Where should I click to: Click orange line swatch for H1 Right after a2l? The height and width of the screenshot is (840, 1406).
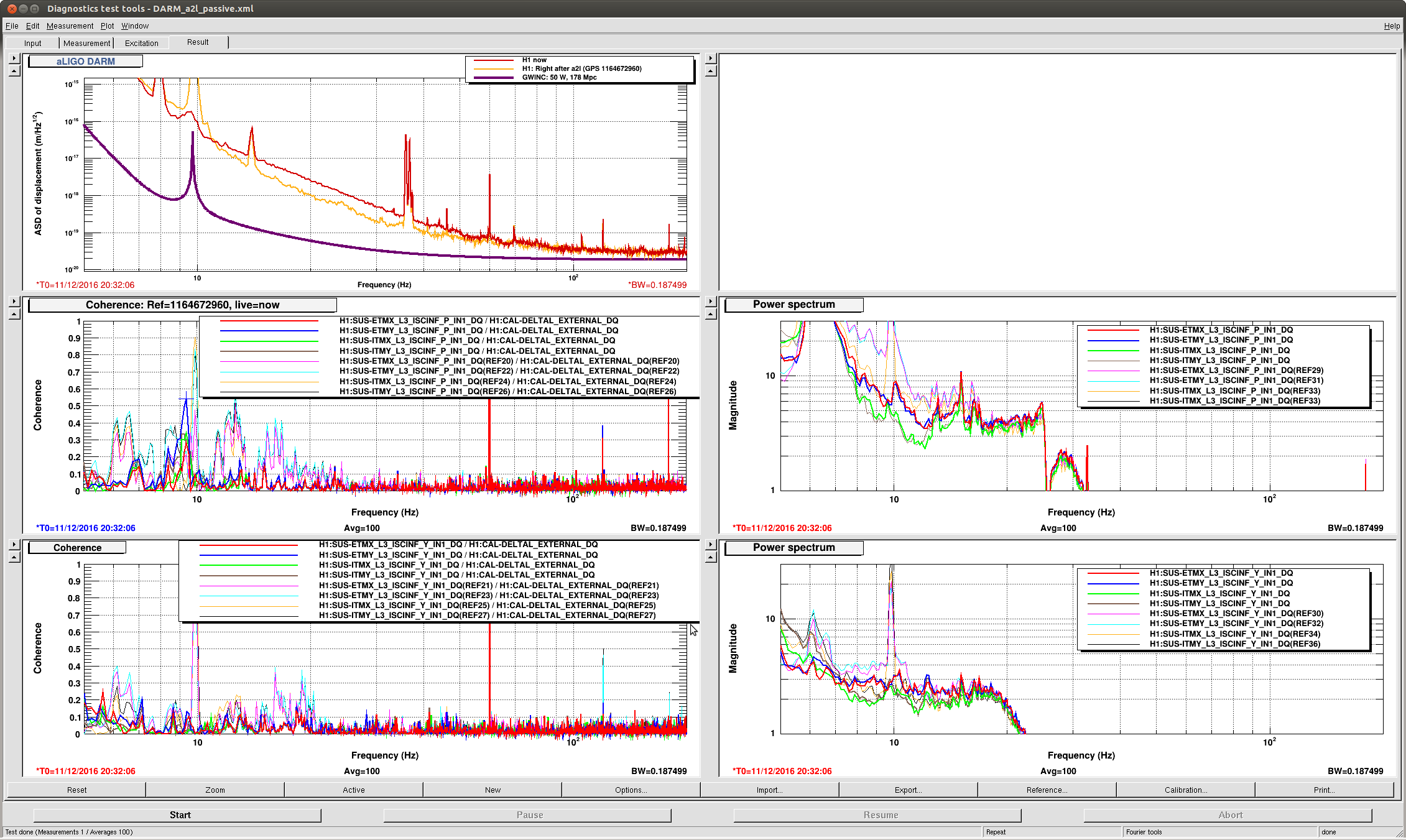pyautogui.click(x=494, y=69)
